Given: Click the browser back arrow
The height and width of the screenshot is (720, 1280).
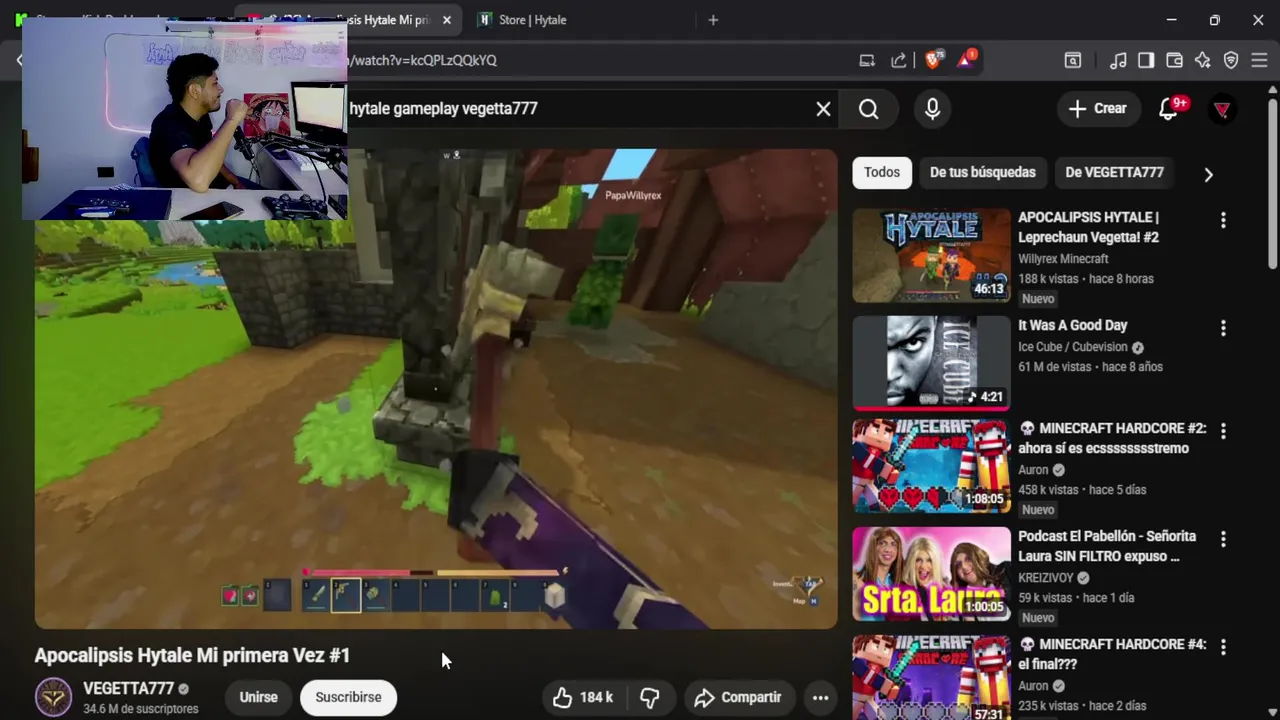Looking at the screenshot, I should (19, 60).
